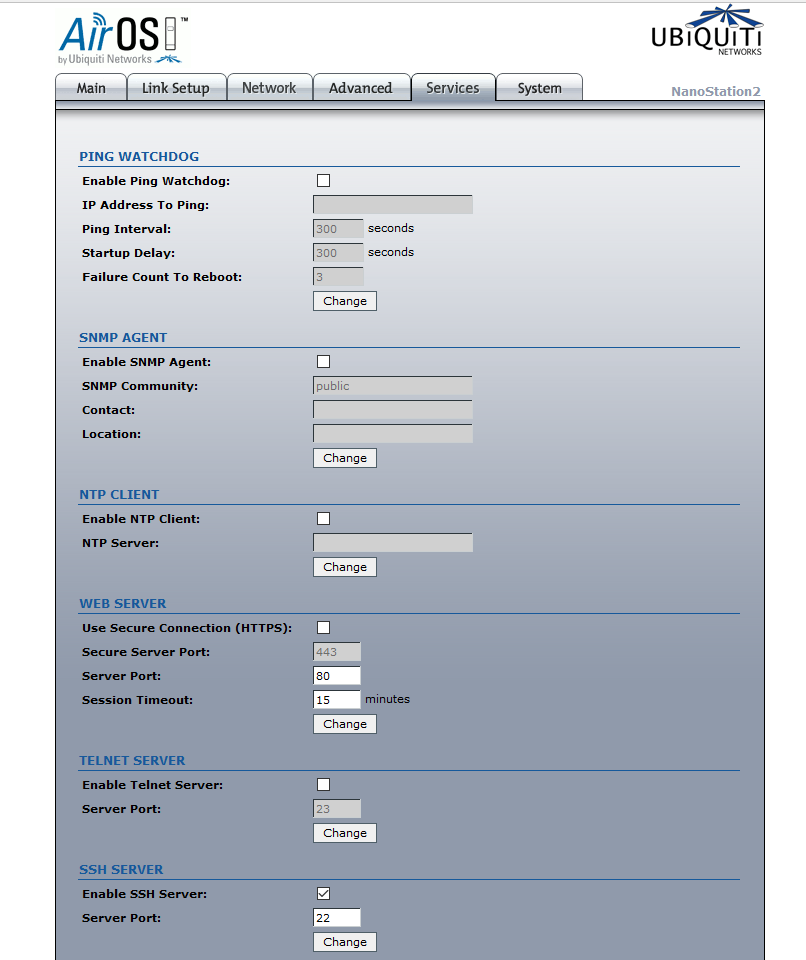806x960 pixels.
Task: Click the PING WATCHDOG section heading
Action: pyautogui.click(x=139, y=156)
